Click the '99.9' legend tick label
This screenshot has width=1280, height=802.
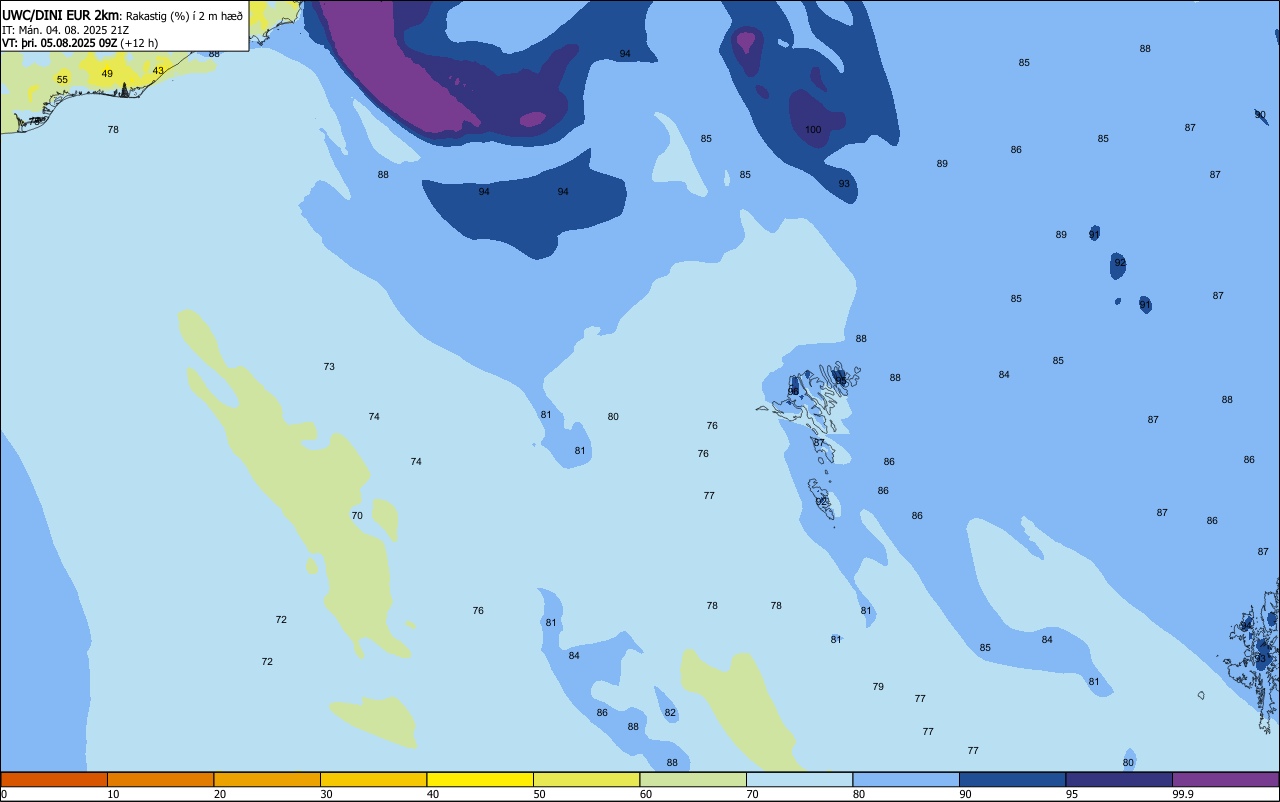(1183, 794)
